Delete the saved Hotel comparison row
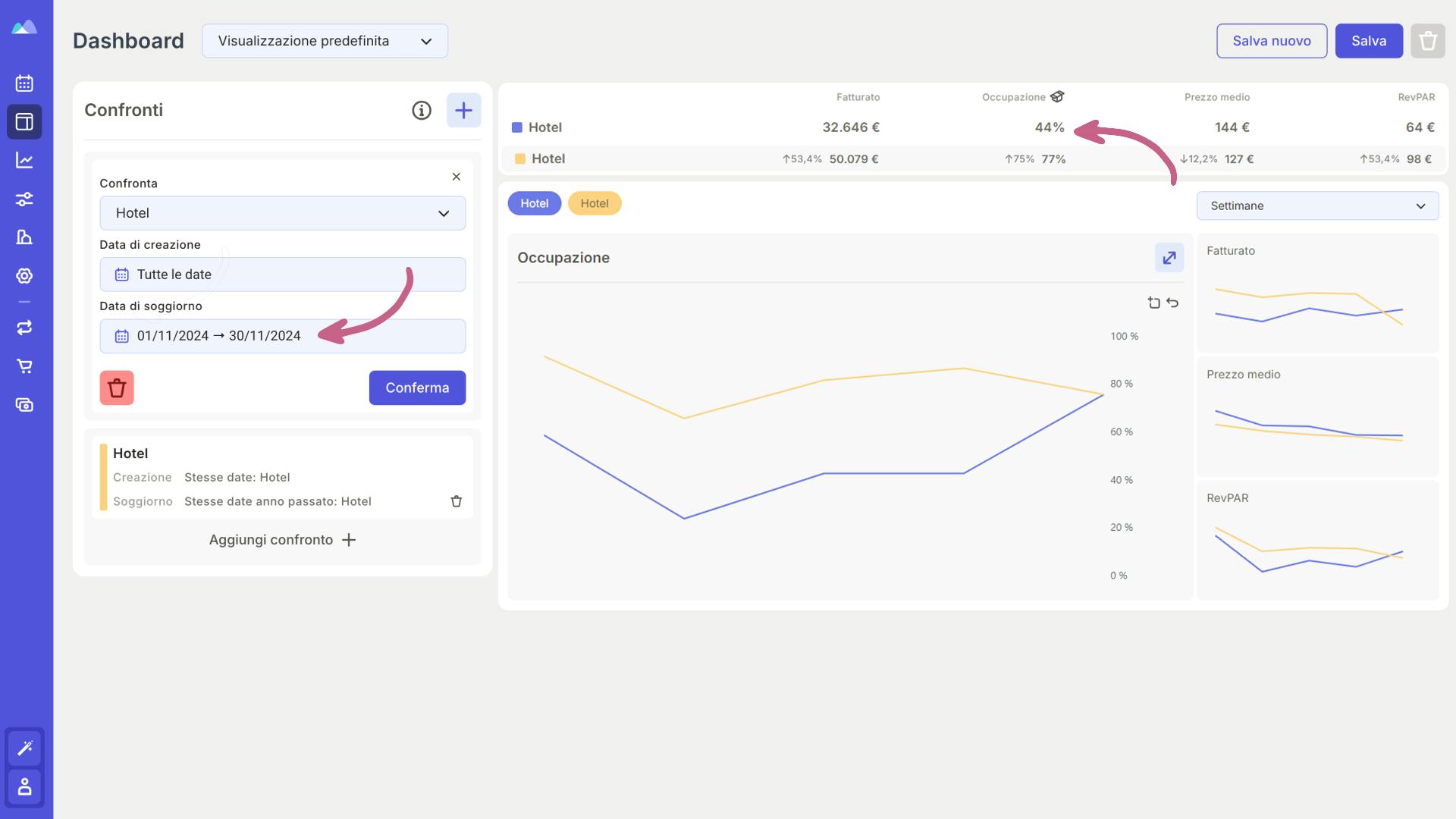Screen dimensions: 1456x819 coord(457,501)
